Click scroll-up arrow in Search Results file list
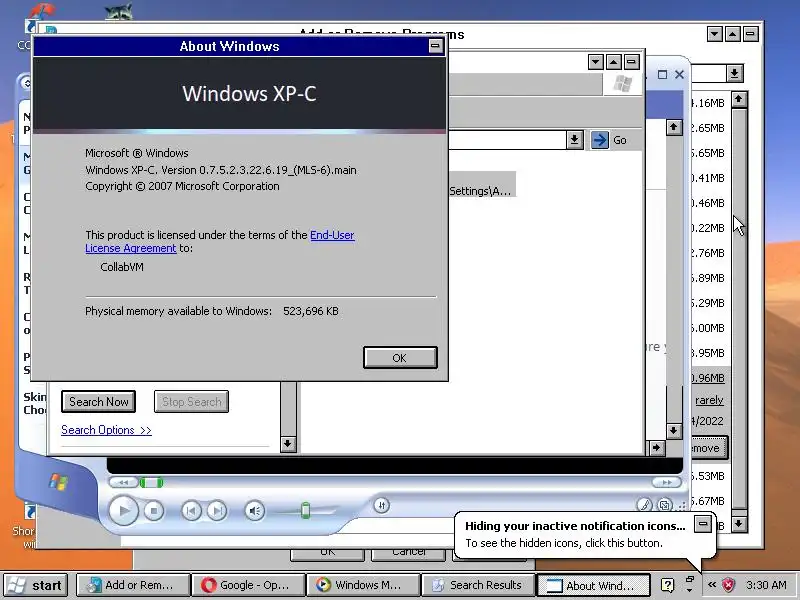Screen dimensions: 800x600 coord(673,127)
